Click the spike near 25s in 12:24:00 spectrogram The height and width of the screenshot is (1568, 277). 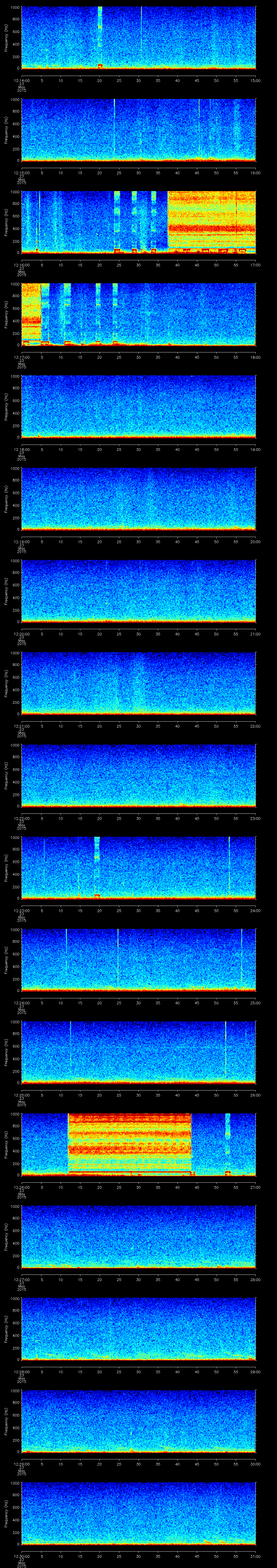118,956
